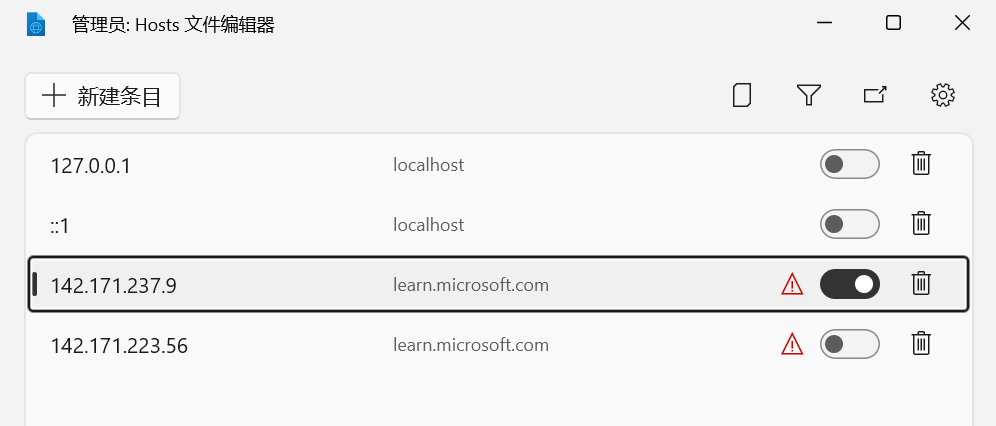The height and width of the screenshot is (426, 996).
Task: Delete the 142.171.237.9 entry
Action: click(921, 284)
